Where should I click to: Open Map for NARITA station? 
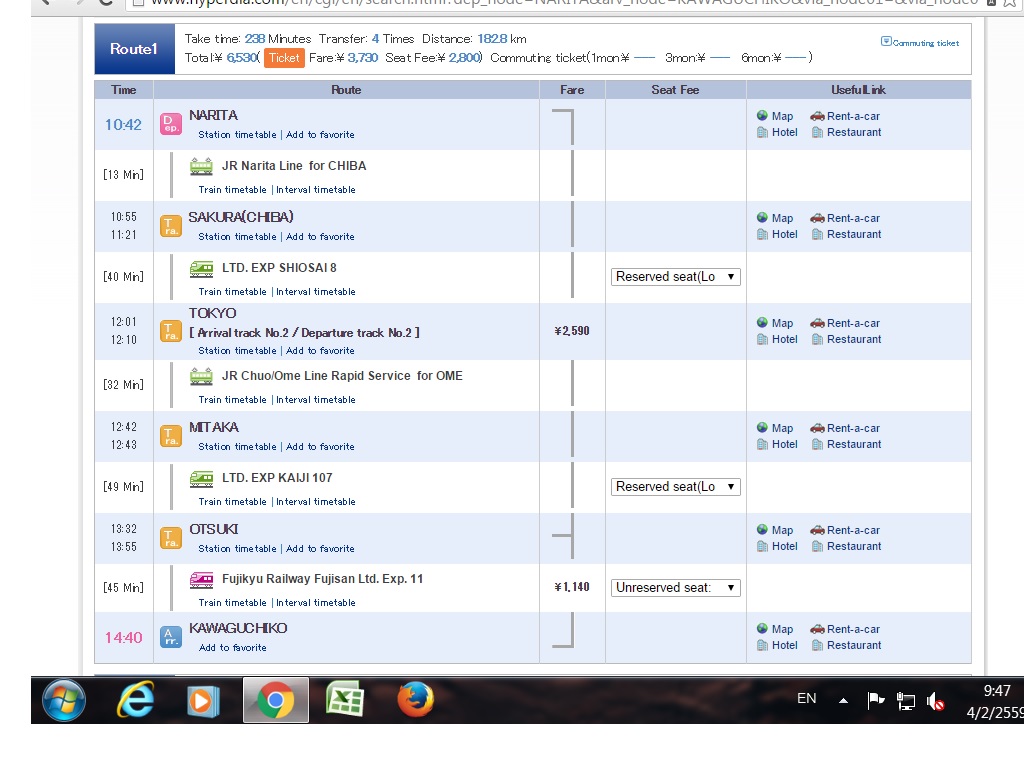[775, 116]
